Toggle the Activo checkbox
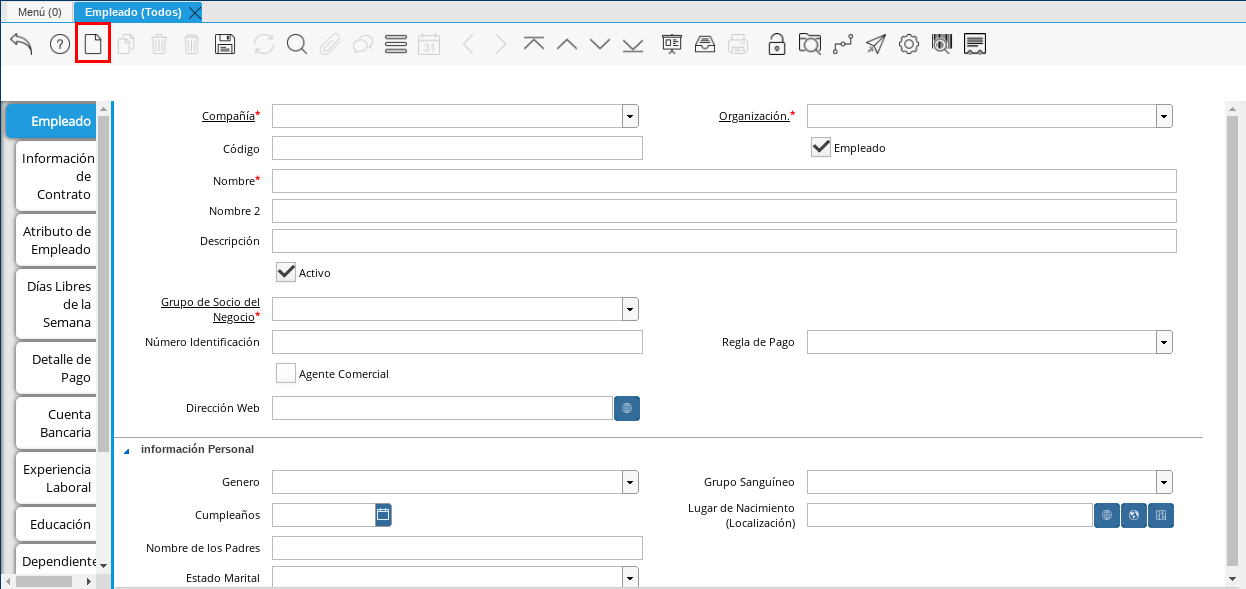This screenshot has width=1246, height=589. [286, 272]
